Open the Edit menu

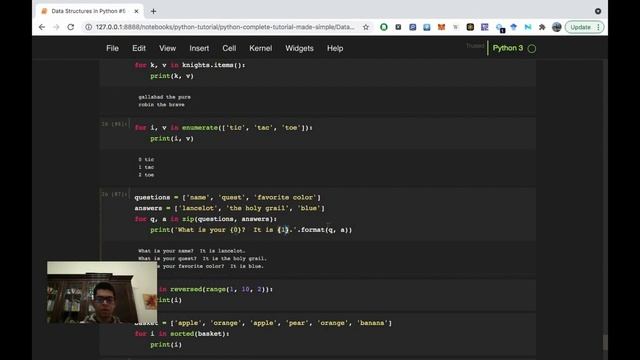(139, 48)
